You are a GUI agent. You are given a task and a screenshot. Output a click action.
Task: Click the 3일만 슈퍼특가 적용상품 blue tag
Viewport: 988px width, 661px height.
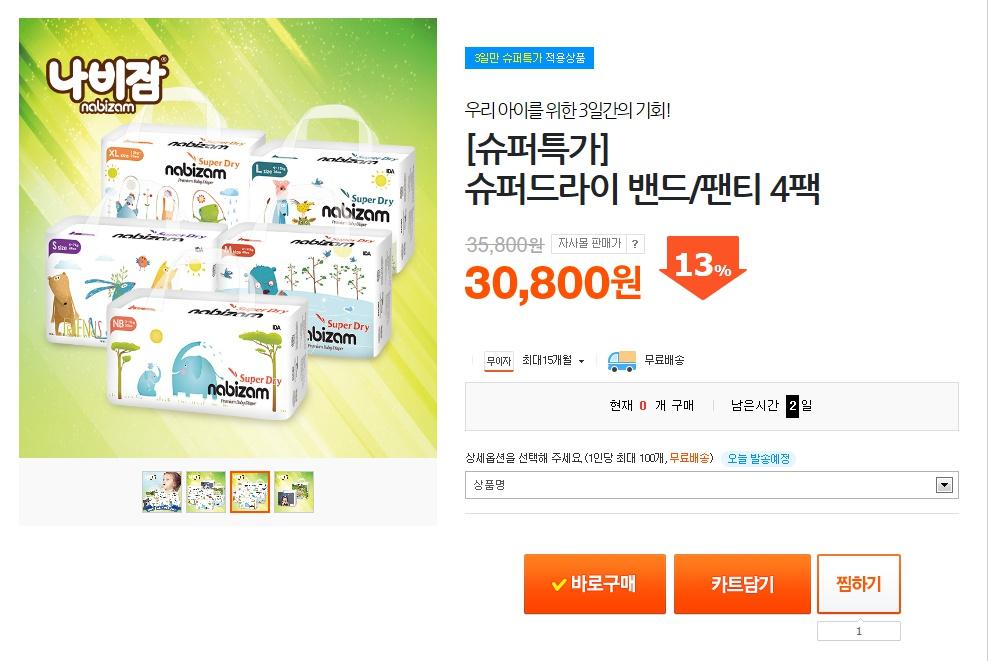529,58
